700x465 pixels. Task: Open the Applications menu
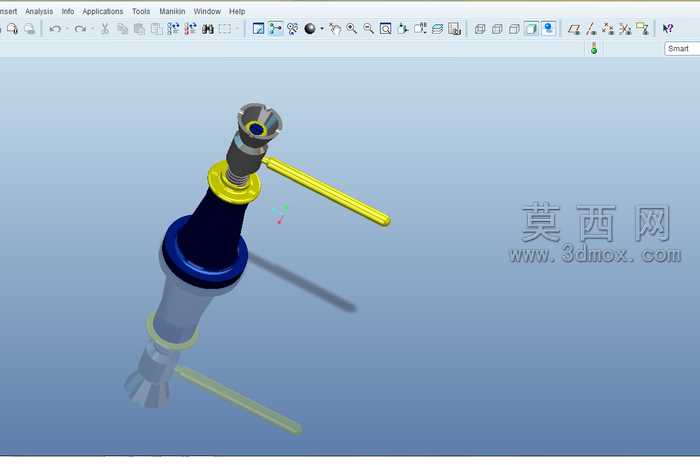[x=103, y=12]
